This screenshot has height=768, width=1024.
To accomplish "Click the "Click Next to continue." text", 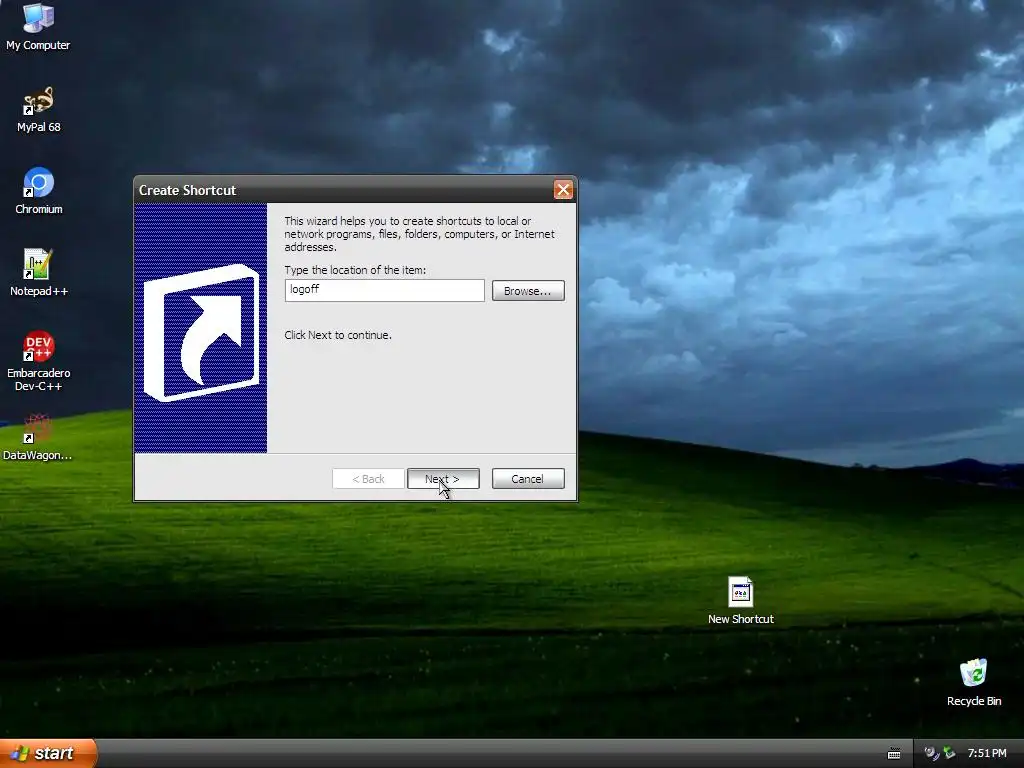I will [x=338, y=335].
